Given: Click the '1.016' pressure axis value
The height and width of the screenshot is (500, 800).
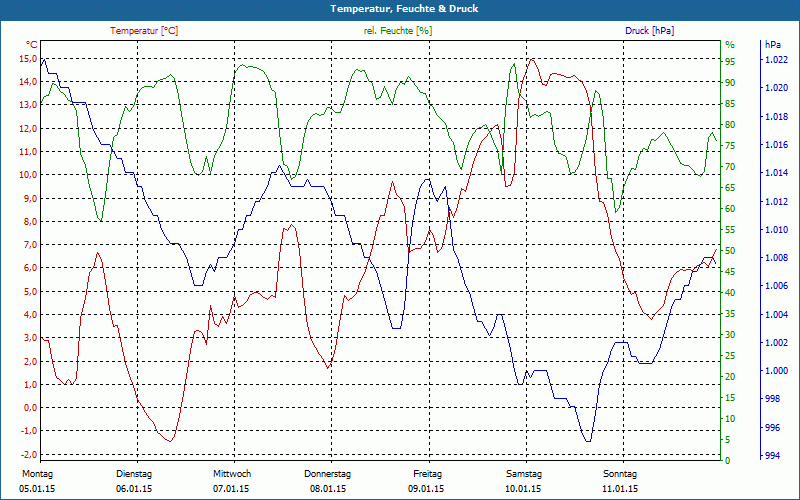Looking at the screenshot, I should click(777, 144).
